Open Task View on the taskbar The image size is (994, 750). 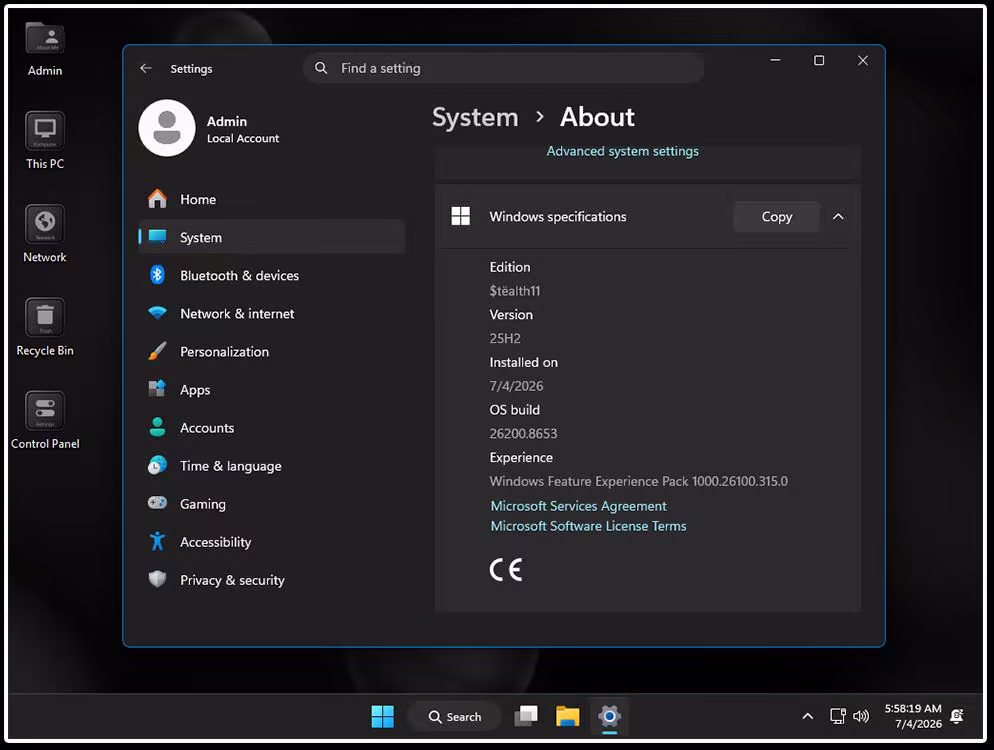click(x=526, y=716)
